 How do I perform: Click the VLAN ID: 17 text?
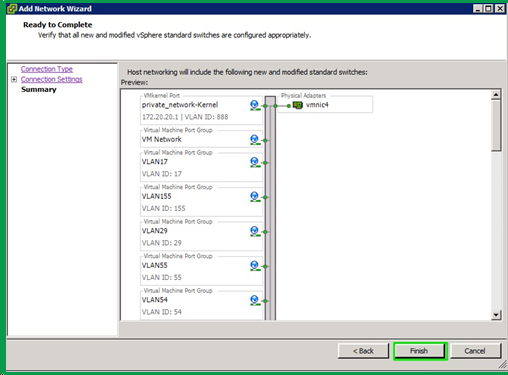tap(162, 174)
